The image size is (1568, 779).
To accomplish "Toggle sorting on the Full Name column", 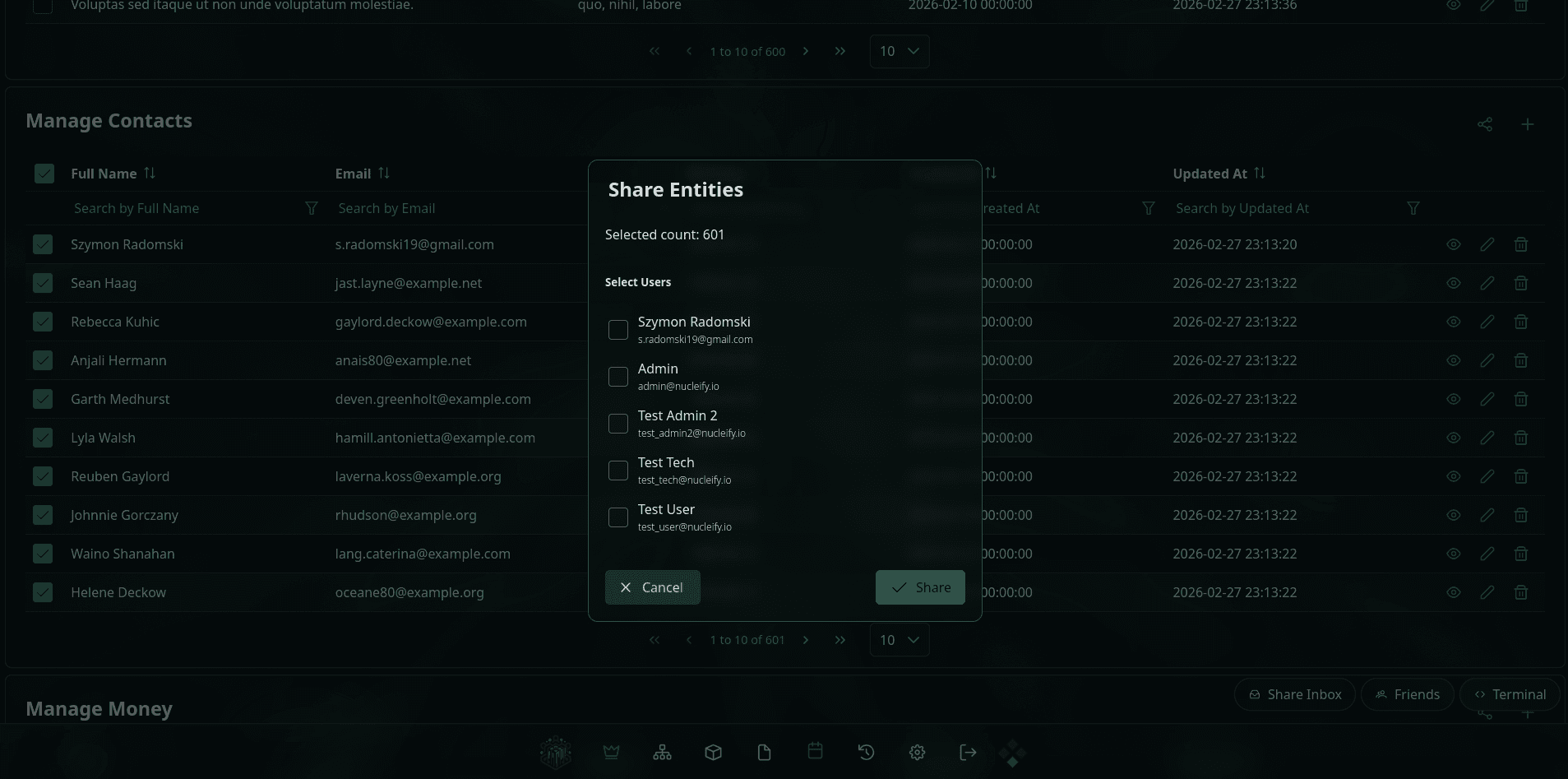I will pyautogui.click(x=150, y=174).
